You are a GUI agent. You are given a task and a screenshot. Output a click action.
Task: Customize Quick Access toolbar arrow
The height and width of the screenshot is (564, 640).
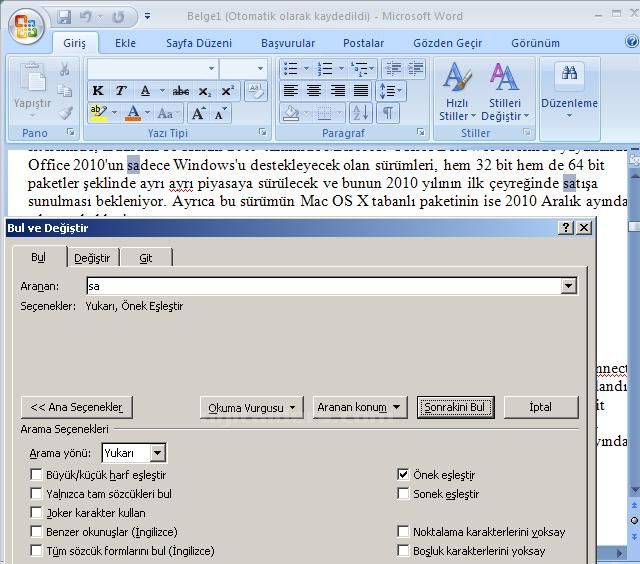(x=147, y=17)
